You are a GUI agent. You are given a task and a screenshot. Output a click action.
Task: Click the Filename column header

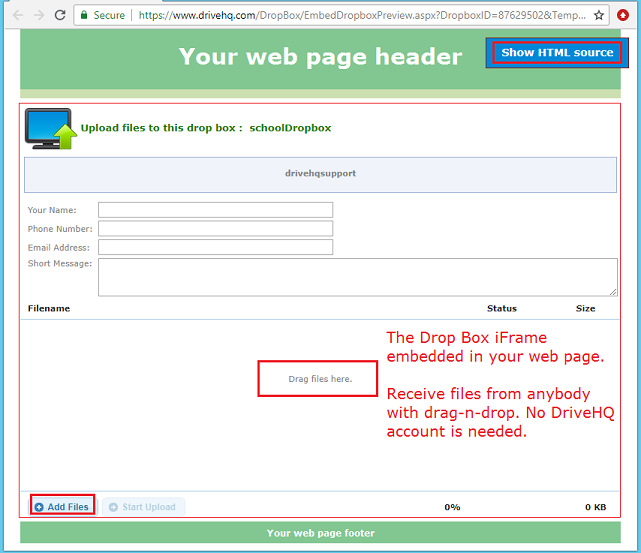(49, 308)
